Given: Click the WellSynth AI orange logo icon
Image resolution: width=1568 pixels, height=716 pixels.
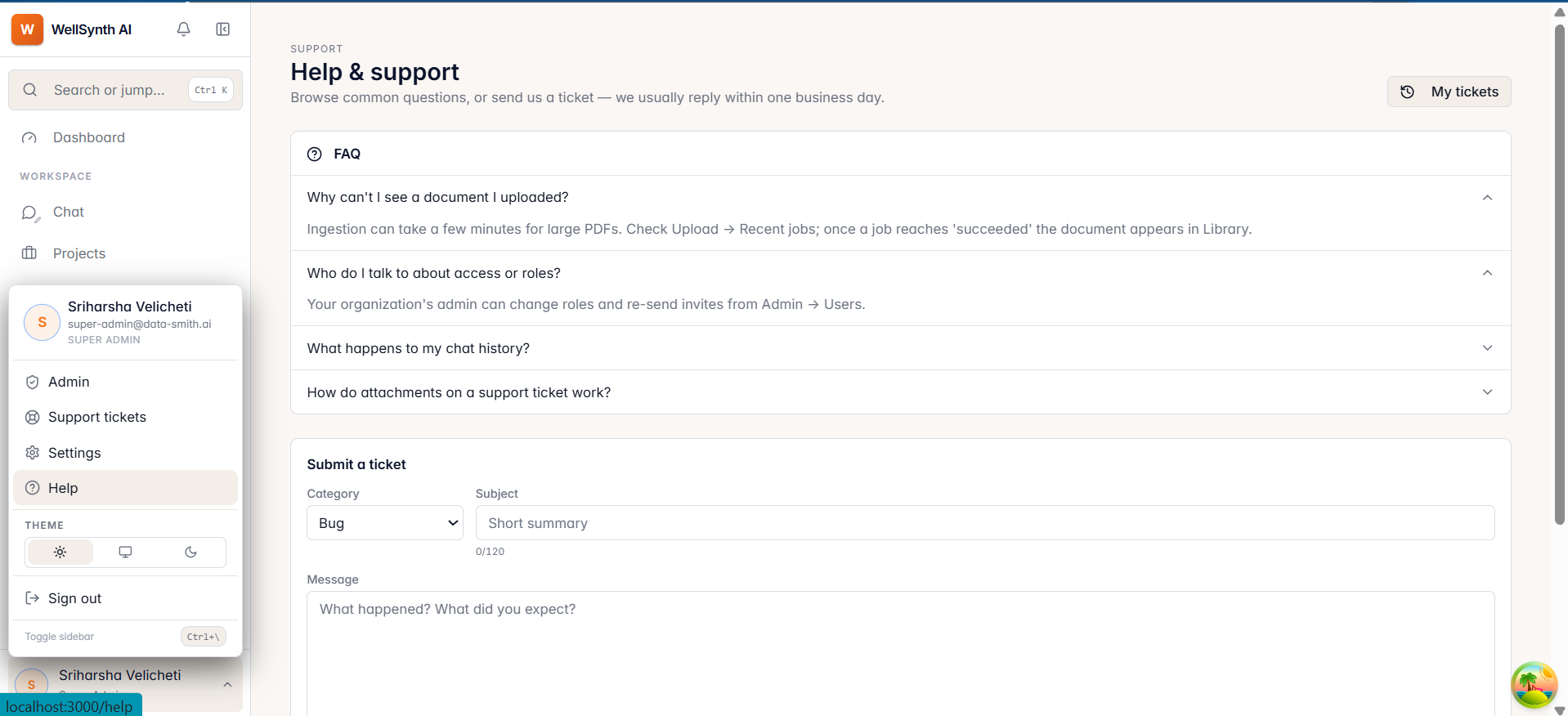Looking at the screenshot, I should [x=27, y=29].
